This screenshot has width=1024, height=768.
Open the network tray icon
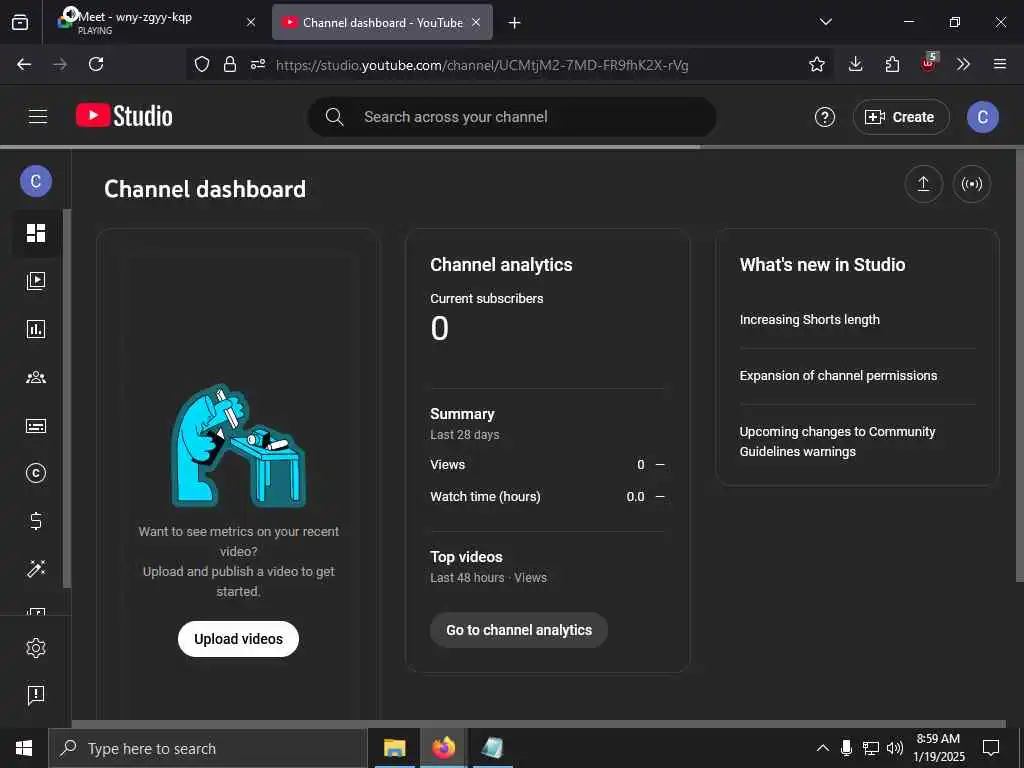(x=871, y=748)
